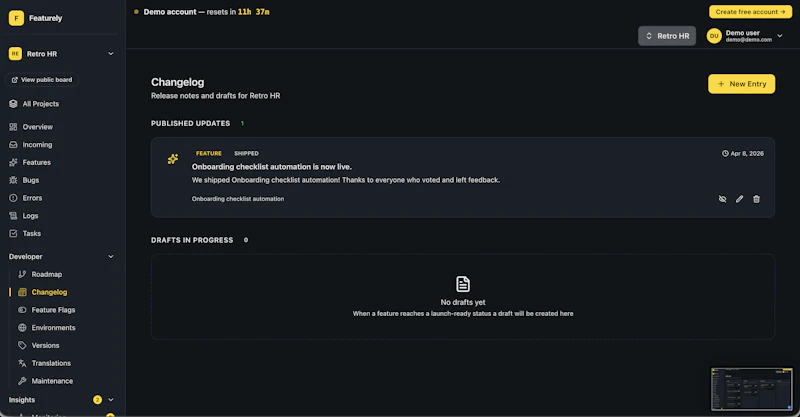Click the All Projects link
Screen dimensions: 800x417
tap(40, 104)
